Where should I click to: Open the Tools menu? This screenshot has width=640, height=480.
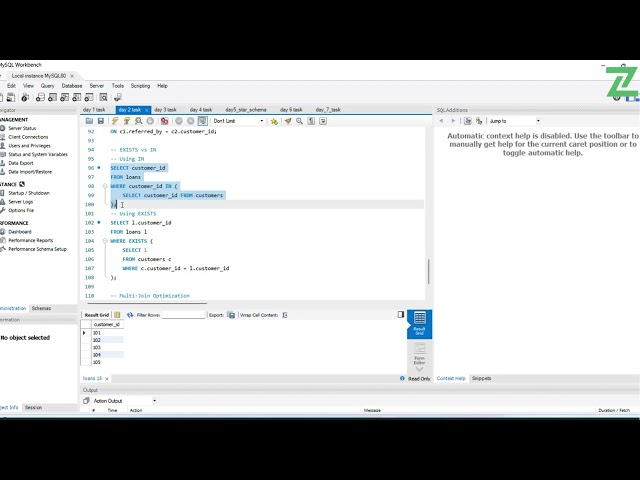118,86
